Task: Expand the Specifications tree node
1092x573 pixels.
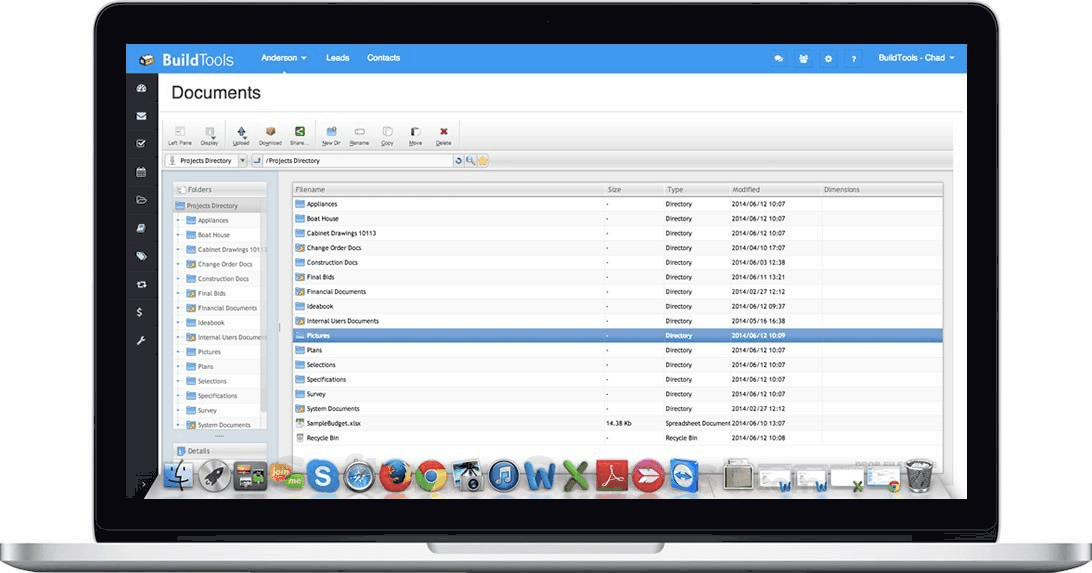Action: pos(178,396)
